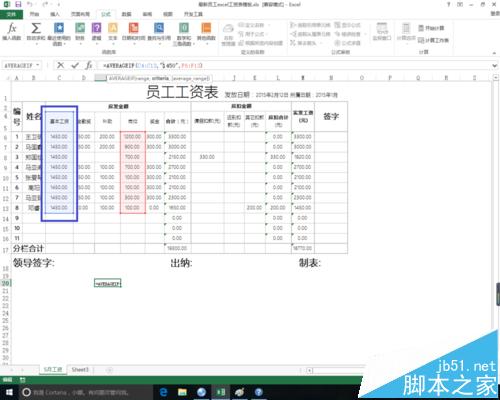
Task: Click the Cortana search box on taskbar
Action: [x=86, y=392]
